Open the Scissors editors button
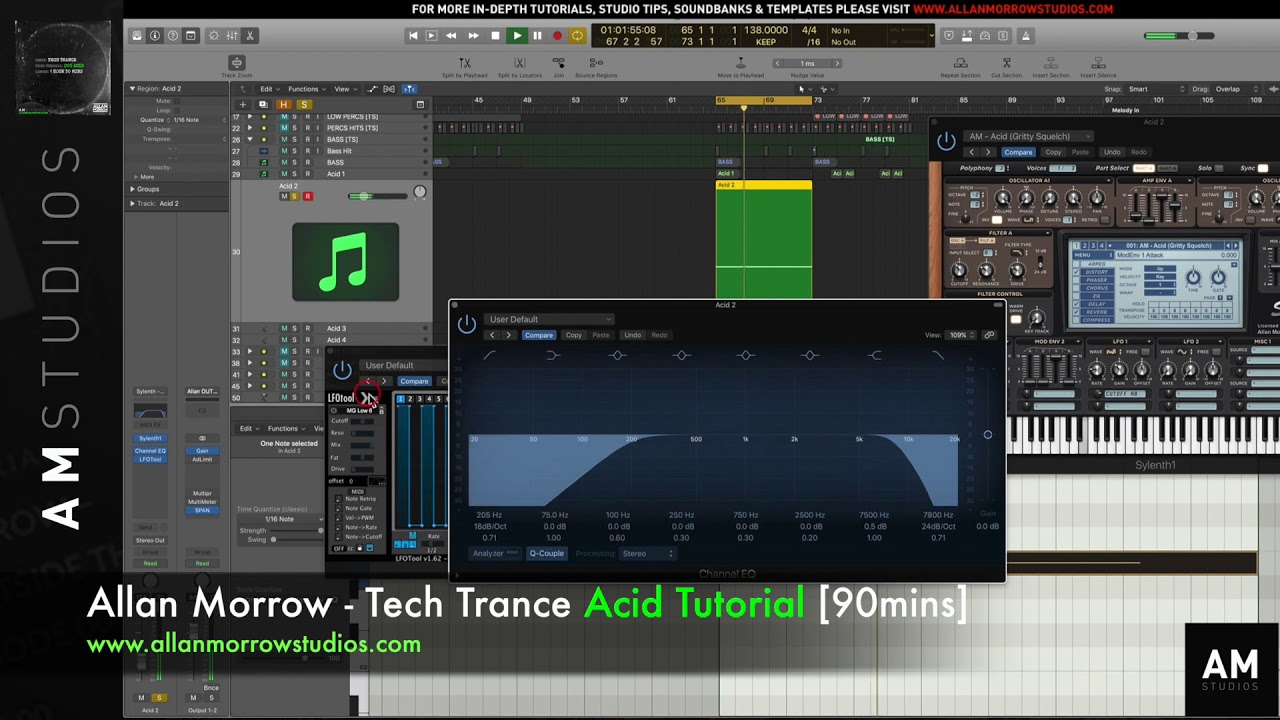The height and width of the screenshot is (720, 1280). tap(250, 36)
